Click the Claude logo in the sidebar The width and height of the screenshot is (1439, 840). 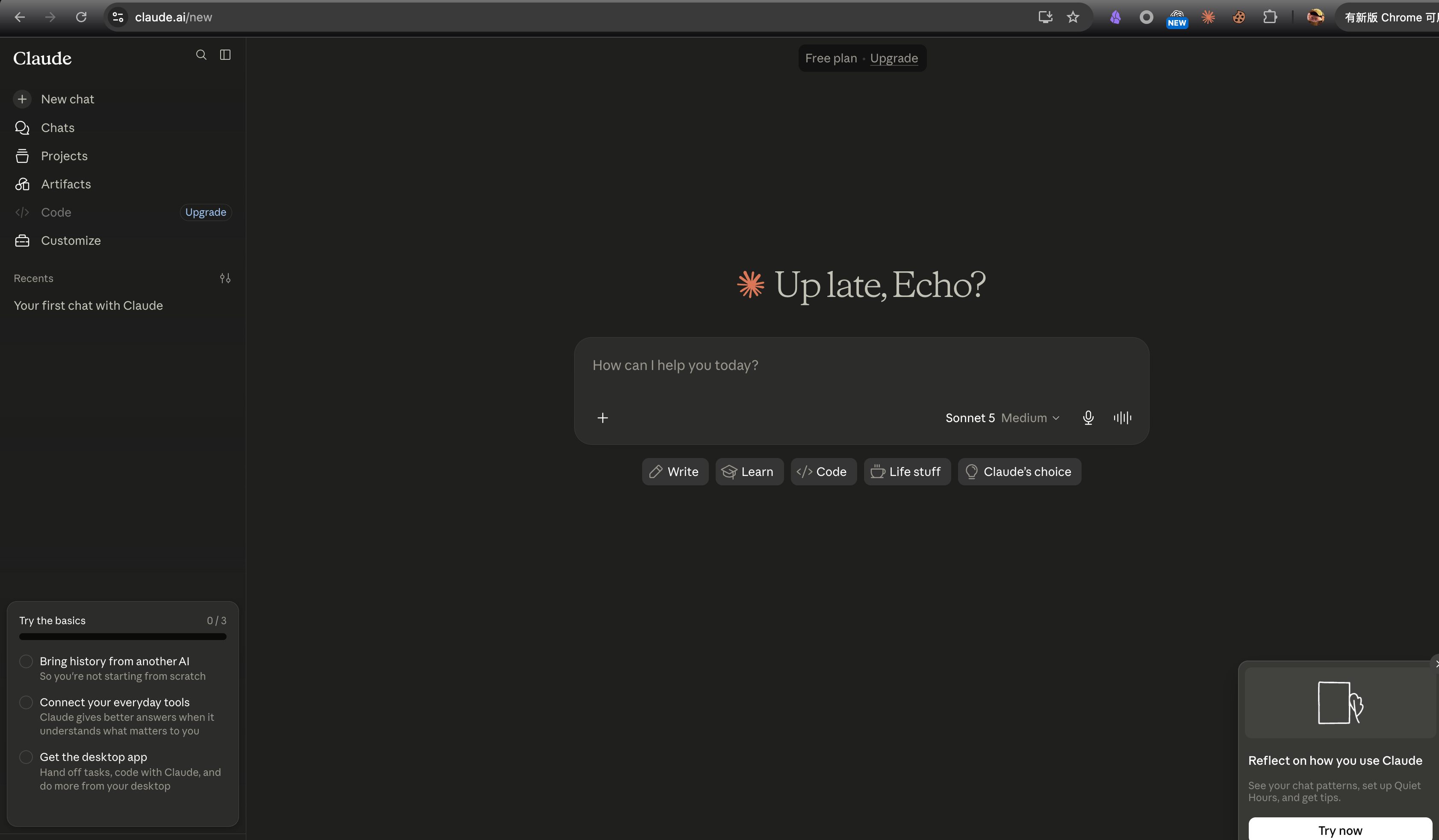pos(42,58)
